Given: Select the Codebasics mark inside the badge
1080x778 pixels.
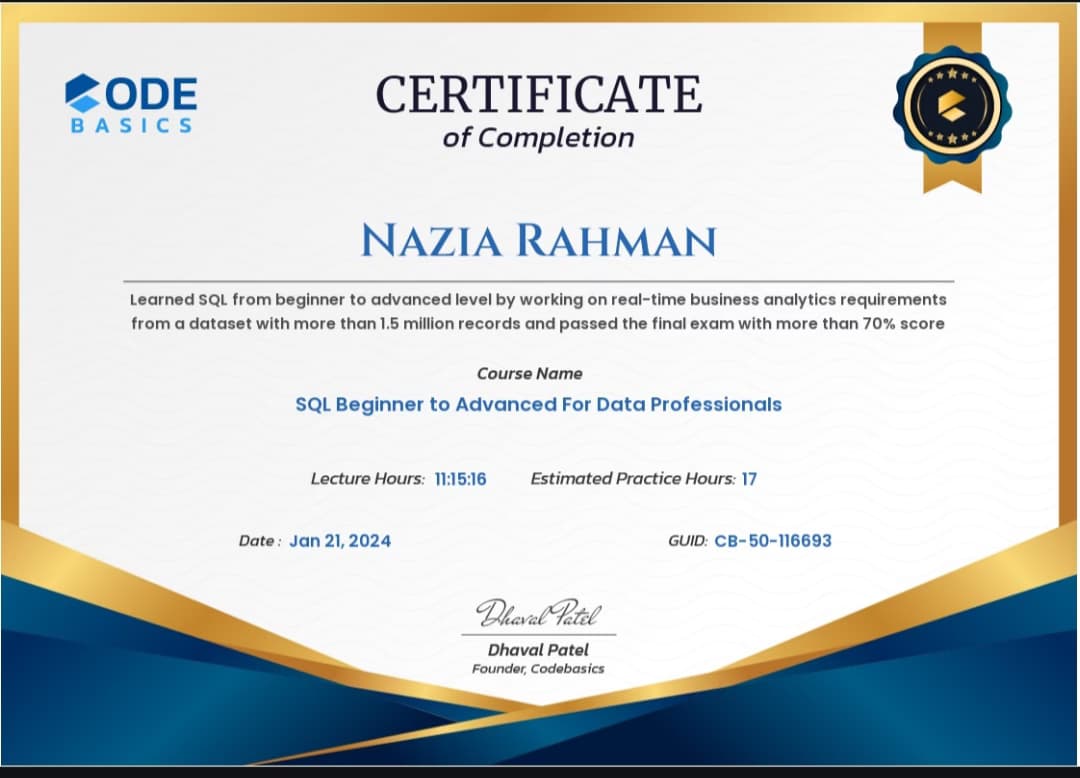Looking at the screenshot, I should (952, 103).
